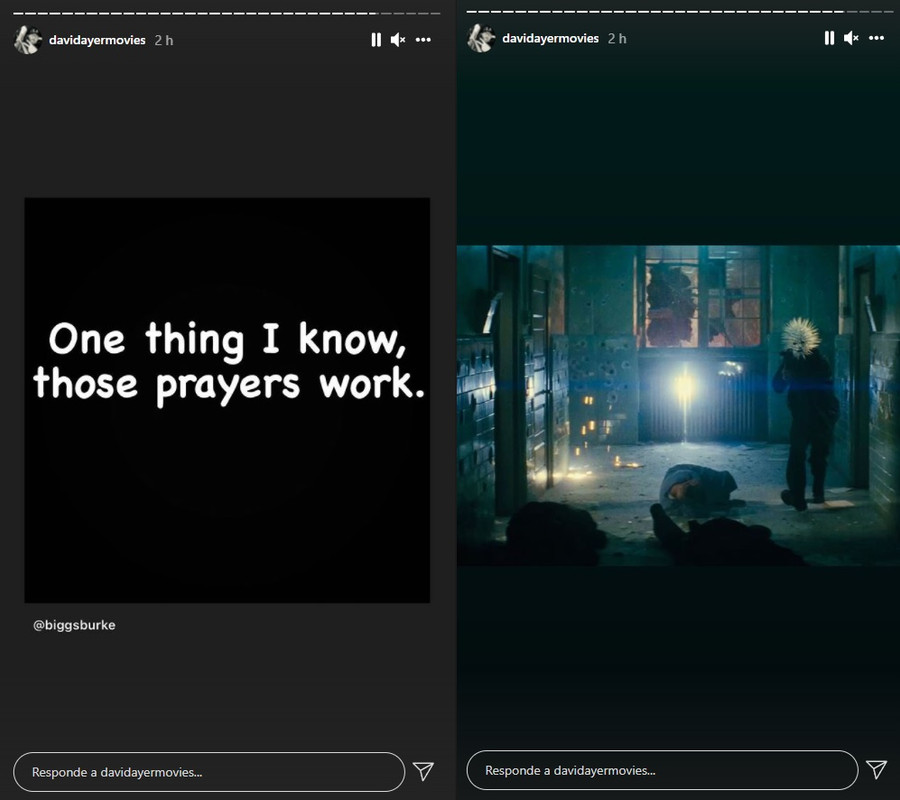This screenshot has height=800, width=900.
Task: Share right story via paper plane icon
Action: pyautogui.click(x=876, y=770)
